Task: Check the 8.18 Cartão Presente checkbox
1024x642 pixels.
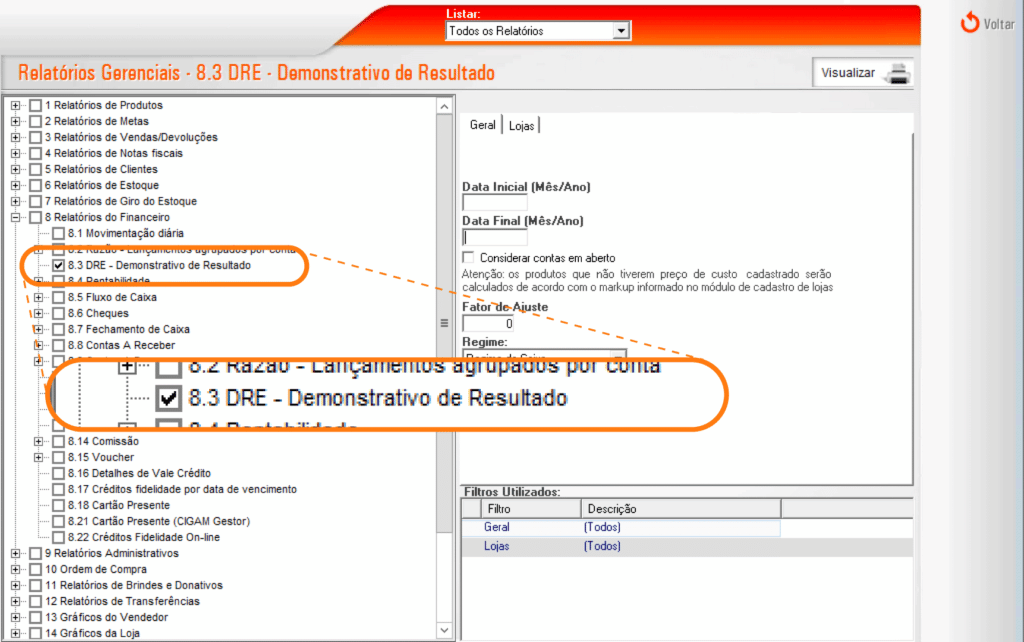Action: coord(59,506)
